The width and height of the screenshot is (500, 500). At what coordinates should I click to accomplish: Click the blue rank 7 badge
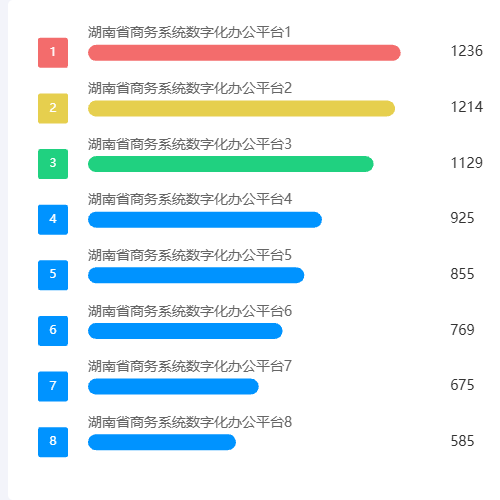point(53,386)
